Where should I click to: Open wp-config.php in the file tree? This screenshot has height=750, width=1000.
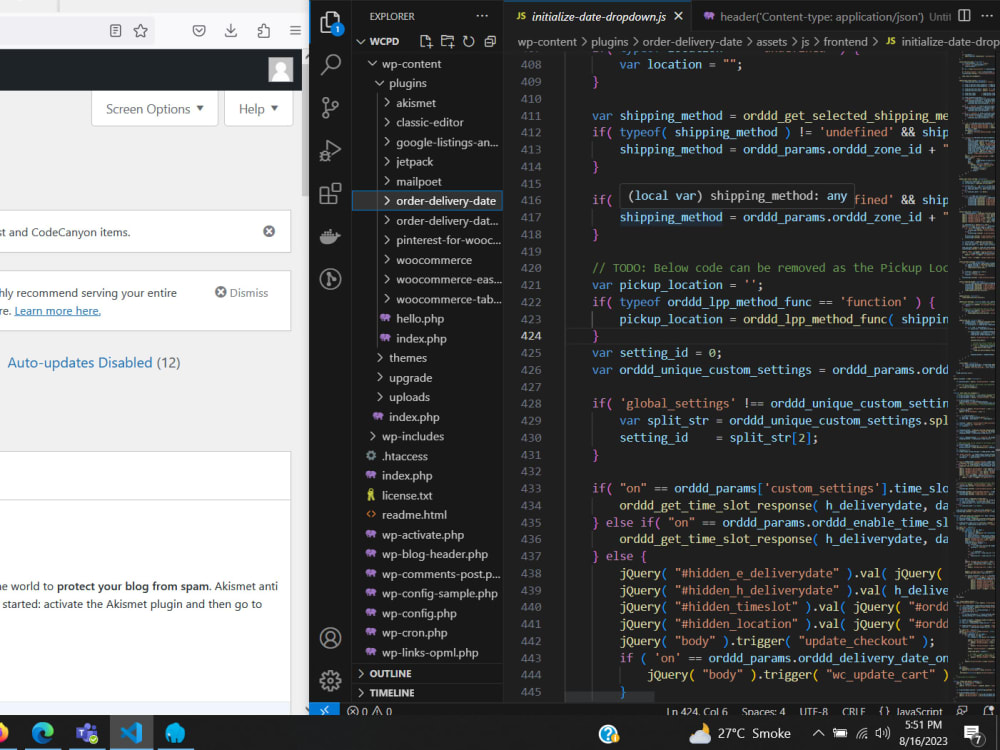(419, 613)
